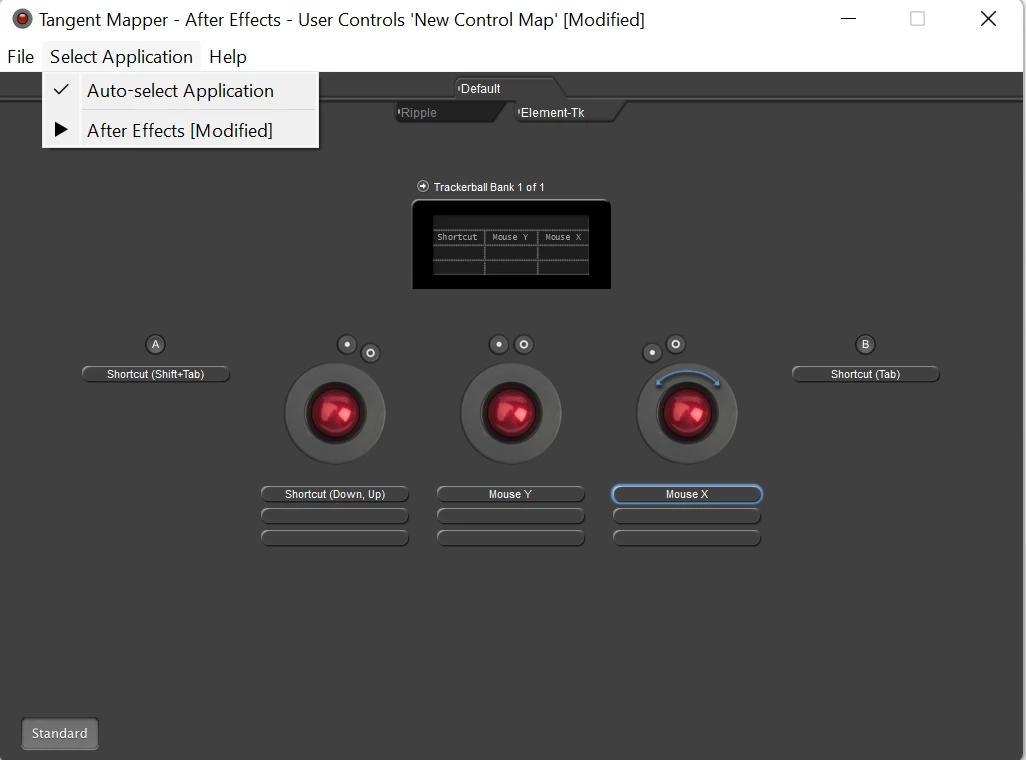
Task: Open the File menu
Action: pos(21,57)
